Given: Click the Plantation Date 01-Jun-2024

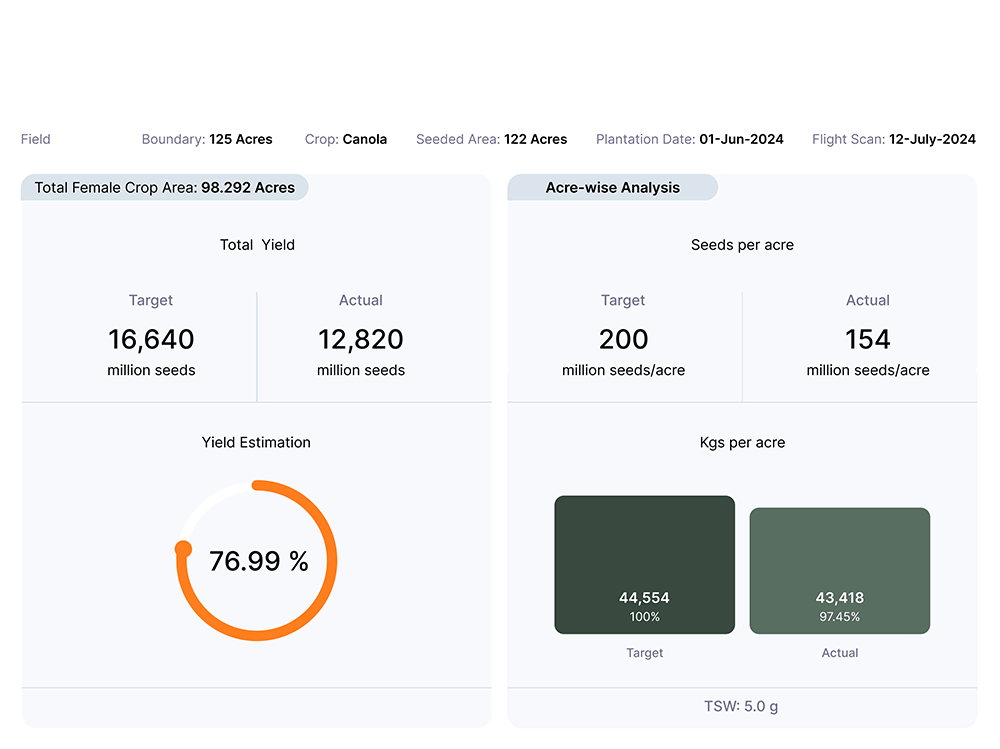Looking at the screenshot, I should click(689, 139).
